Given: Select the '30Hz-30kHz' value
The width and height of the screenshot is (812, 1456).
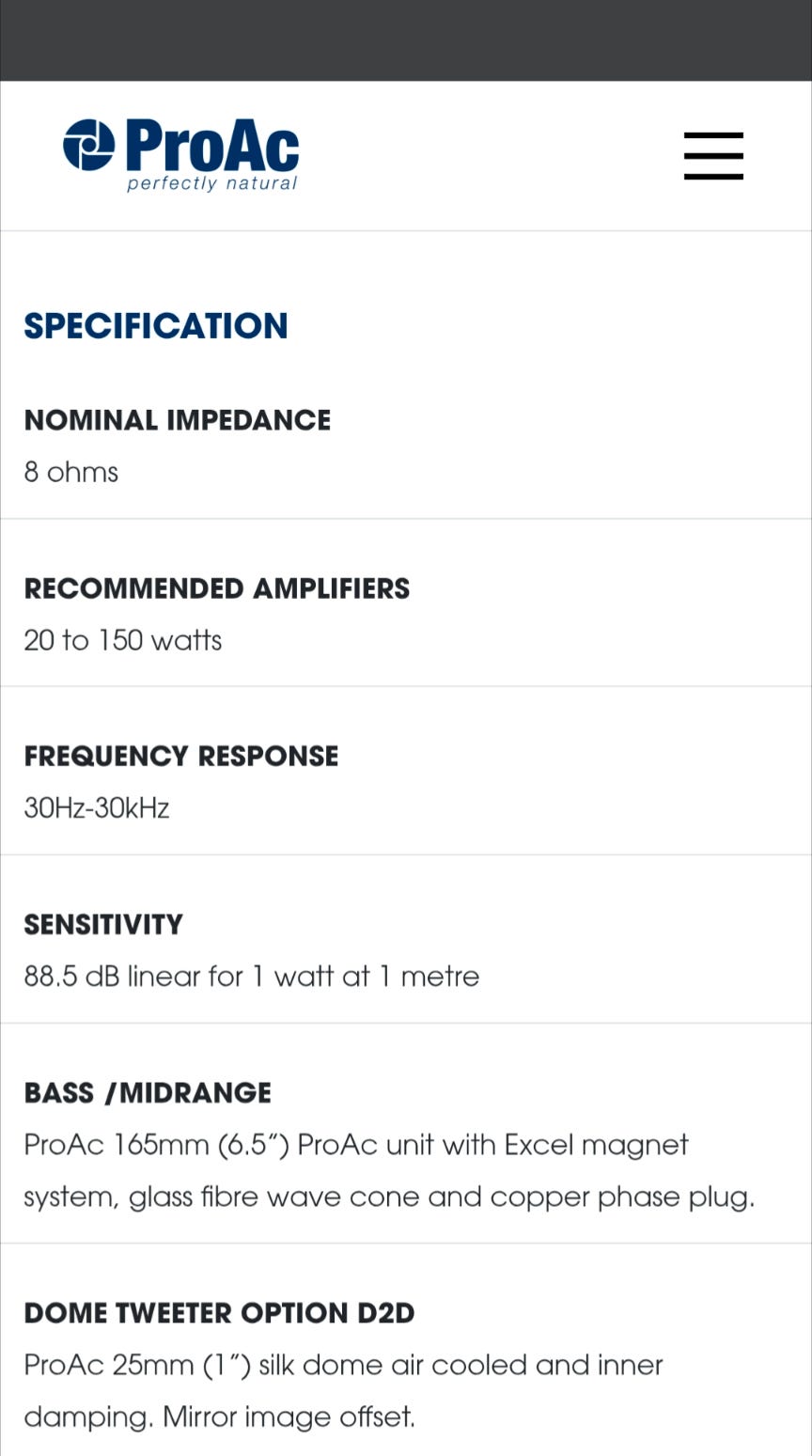Looking at the screenshot, I should tap(97, 808).
